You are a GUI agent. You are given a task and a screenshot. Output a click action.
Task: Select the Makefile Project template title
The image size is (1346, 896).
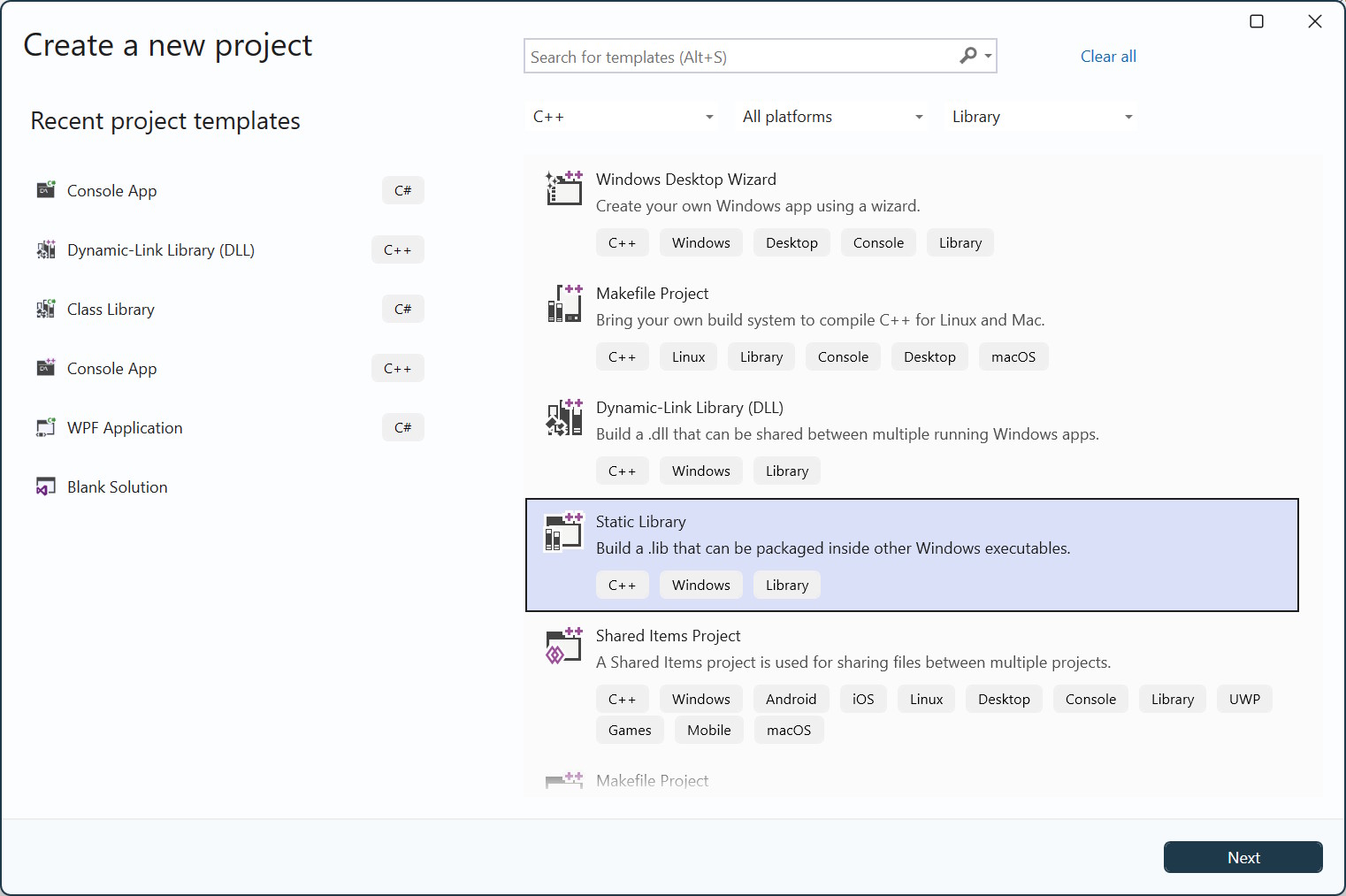pos(652,294)
